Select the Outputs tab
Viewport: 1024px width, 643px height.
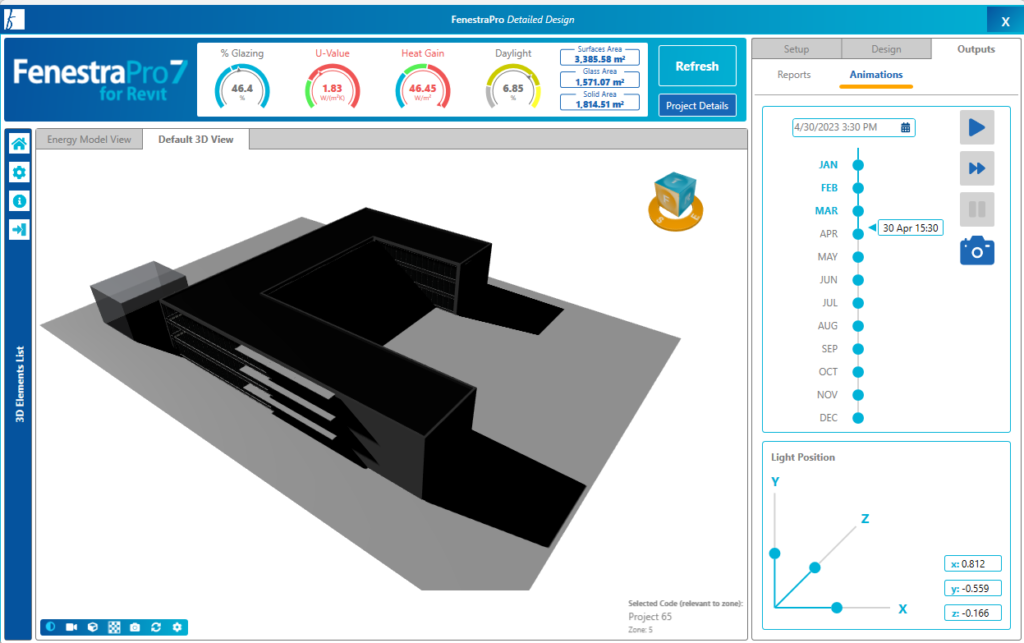click(976, 49)
